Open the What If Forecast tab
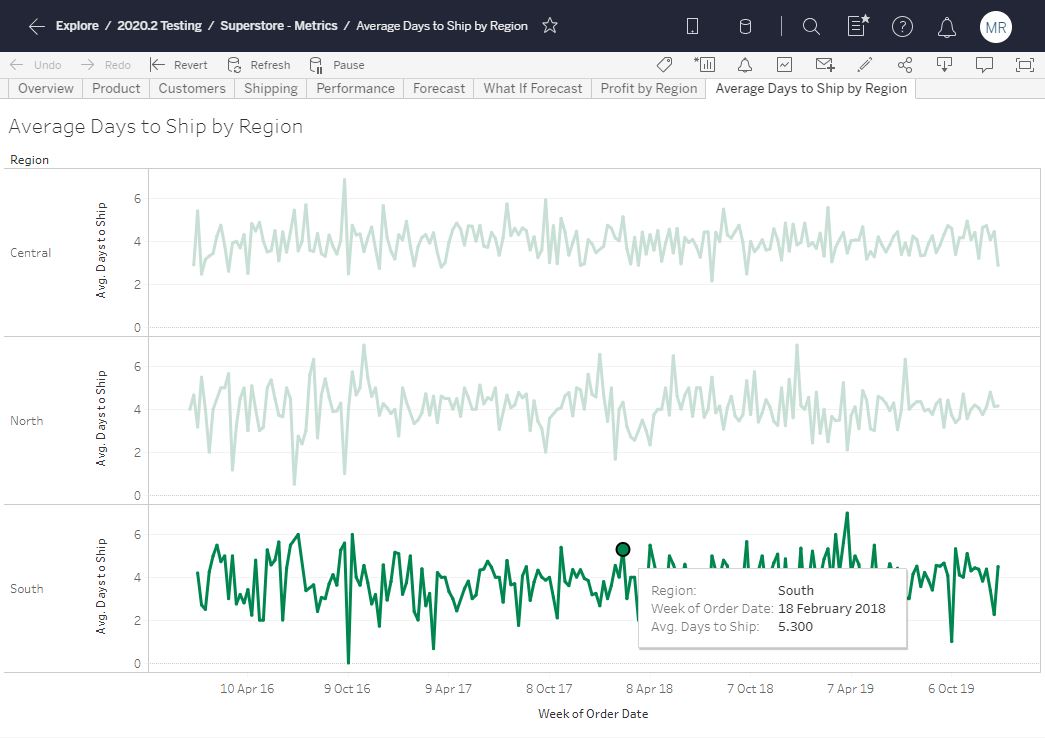 [532, 88]
